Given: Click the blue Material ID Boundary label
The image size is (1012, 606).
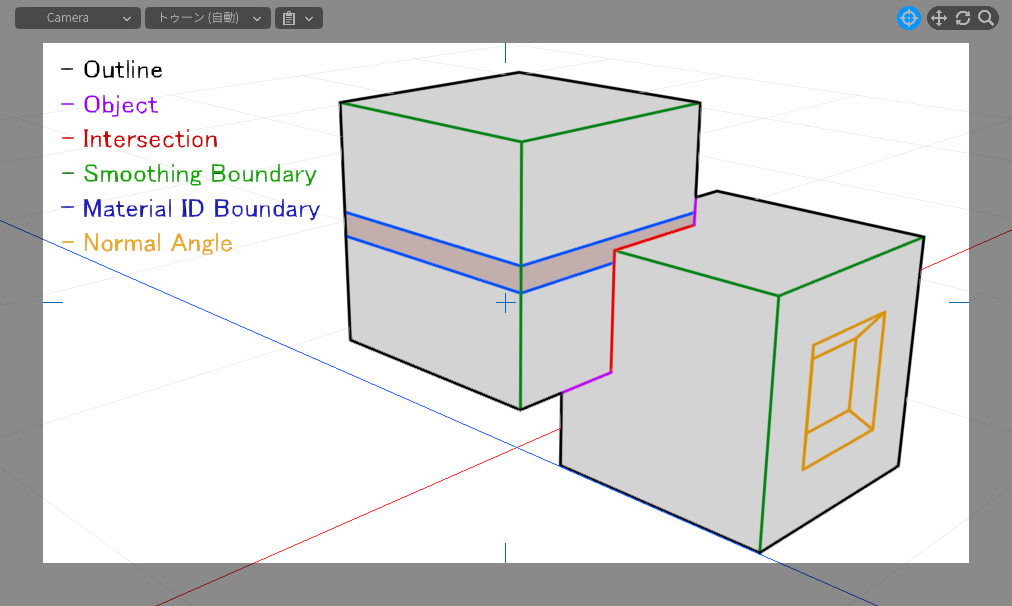Looking at the screenshot, I should pos(201,209).
